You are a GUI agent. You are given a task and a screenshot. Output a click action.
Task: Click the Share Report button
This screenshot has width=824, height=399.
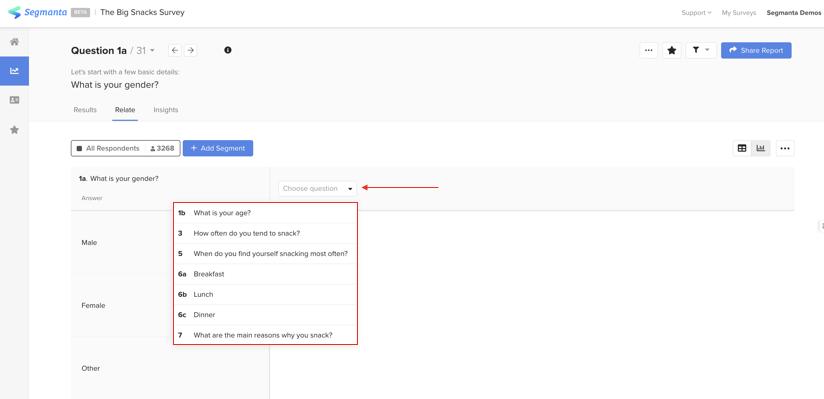point(756,50)
